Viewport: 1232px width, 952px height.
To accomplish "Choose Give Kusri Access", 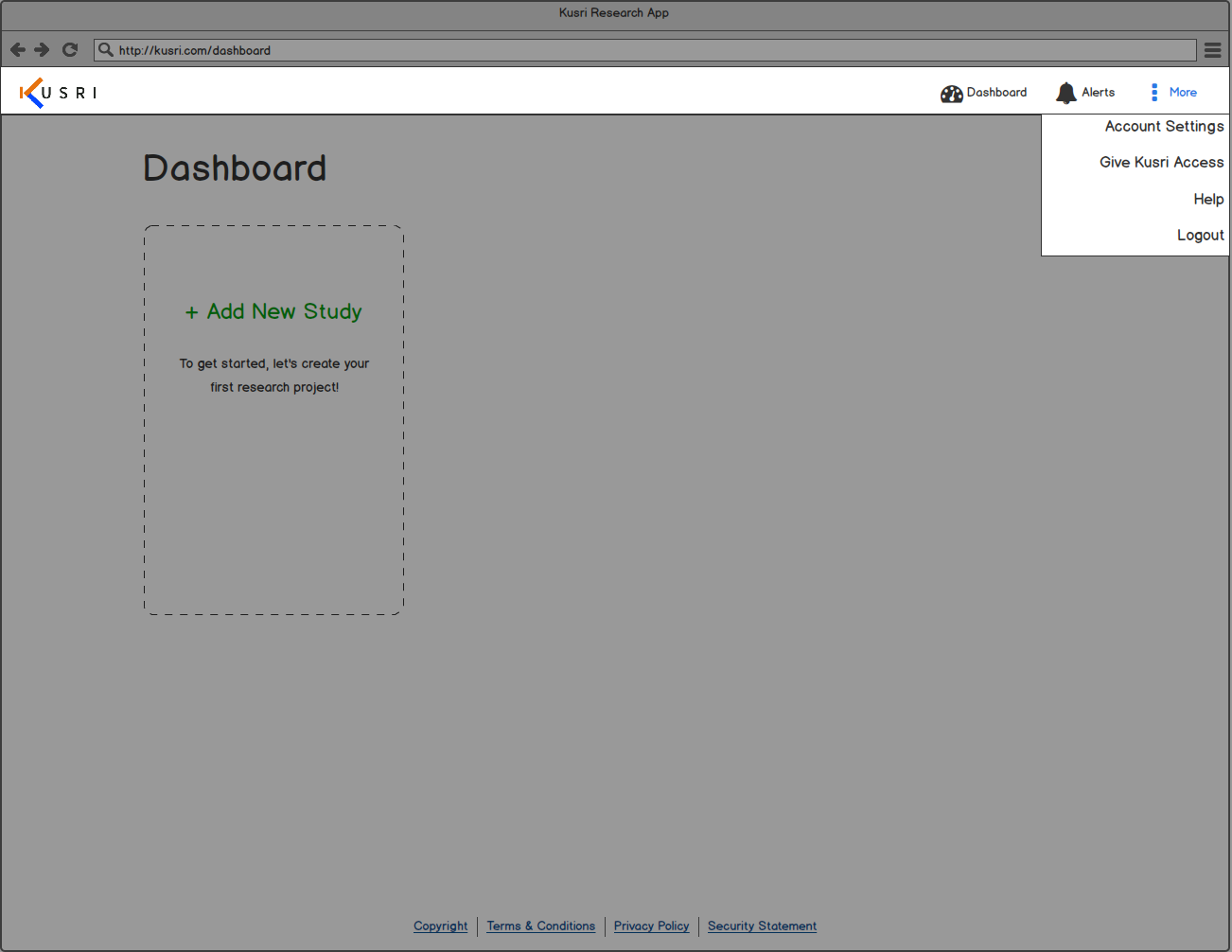I will (x=1161, y=163).
